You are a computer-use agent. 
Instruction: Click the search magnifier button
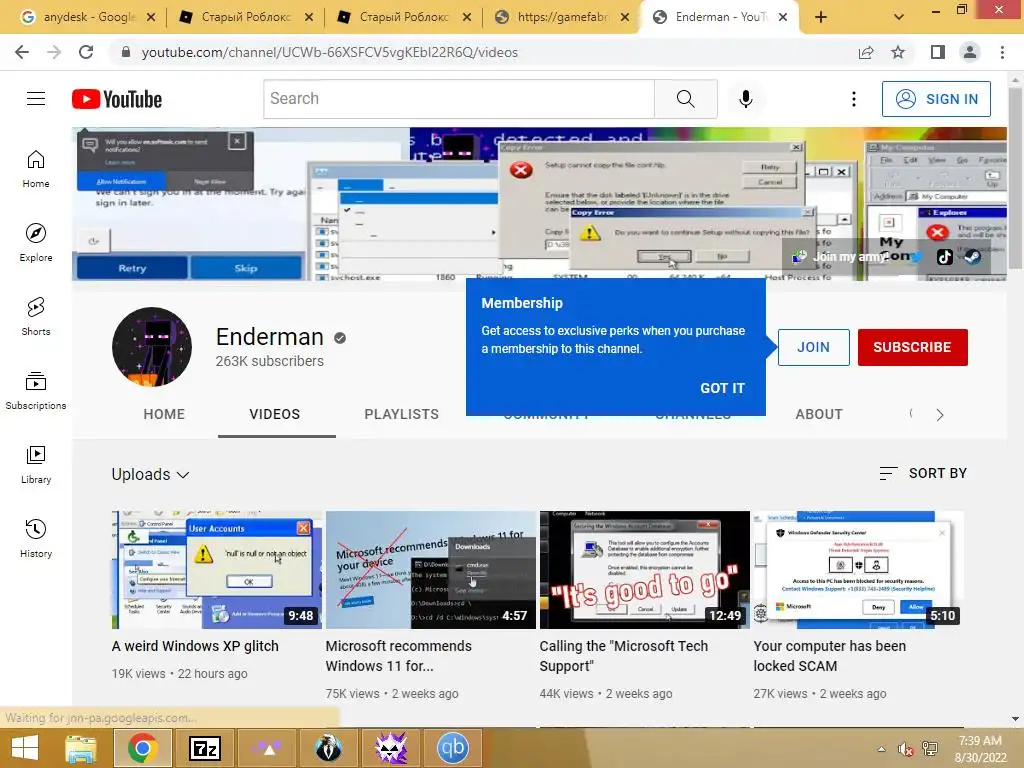pos(686,99)
